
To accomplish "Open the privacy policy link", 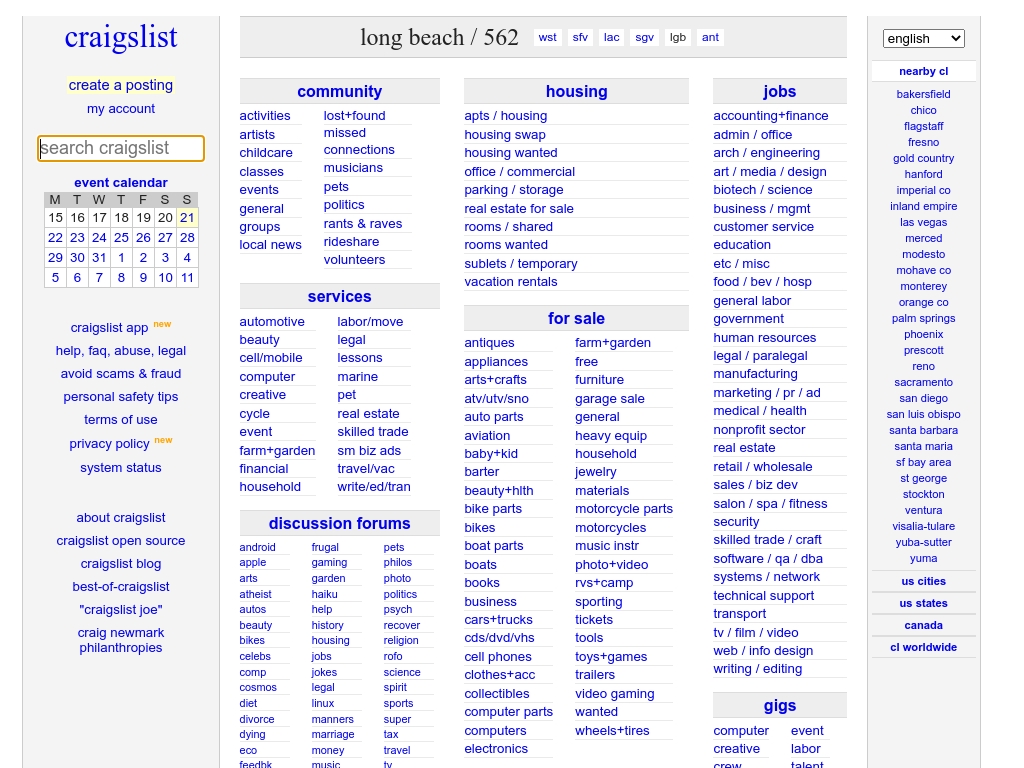I will [110, 444].
